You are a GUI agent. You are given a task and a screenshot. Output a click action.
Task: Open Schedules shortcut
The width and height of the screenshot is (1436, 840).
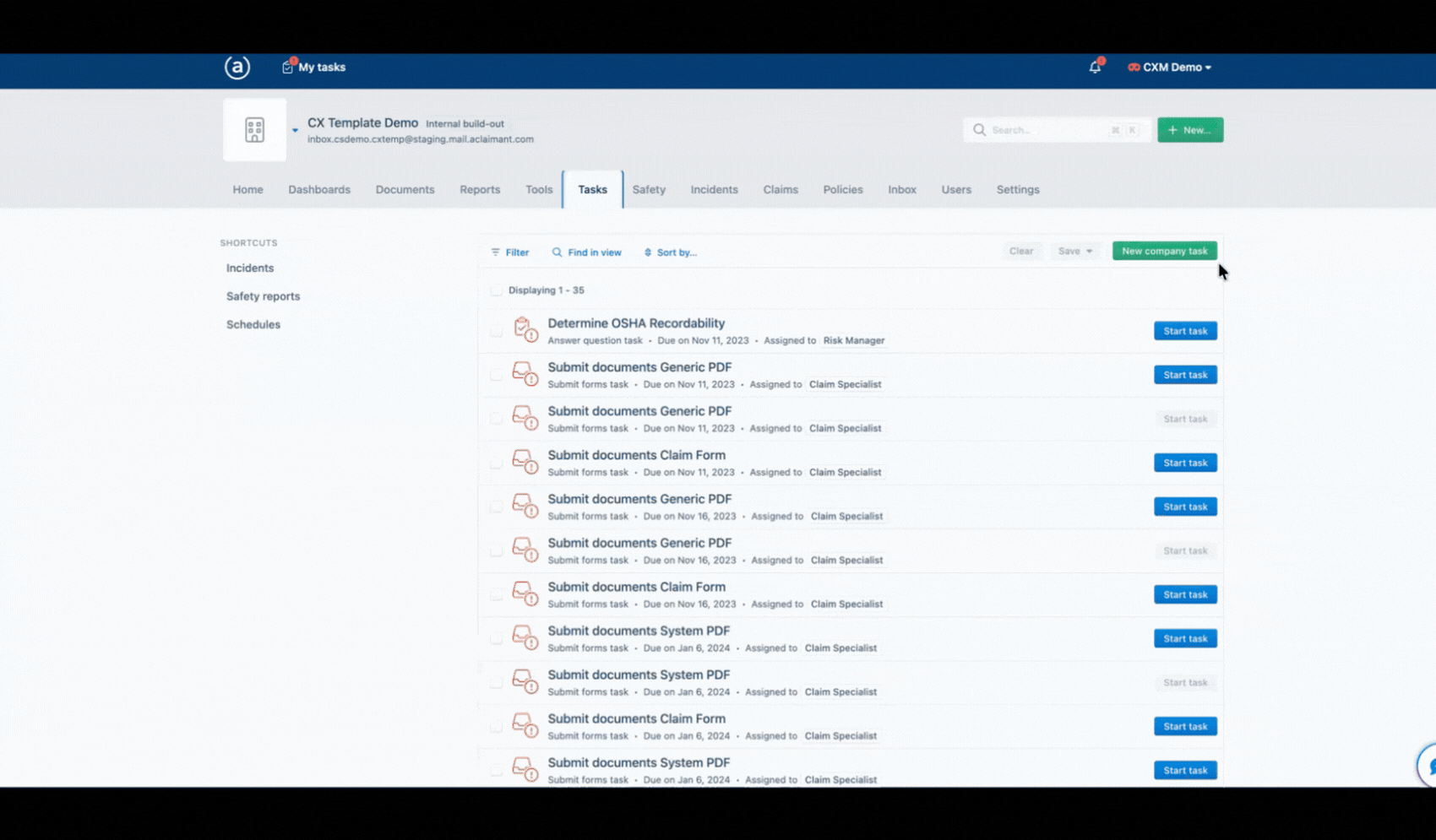coord(253,324)
